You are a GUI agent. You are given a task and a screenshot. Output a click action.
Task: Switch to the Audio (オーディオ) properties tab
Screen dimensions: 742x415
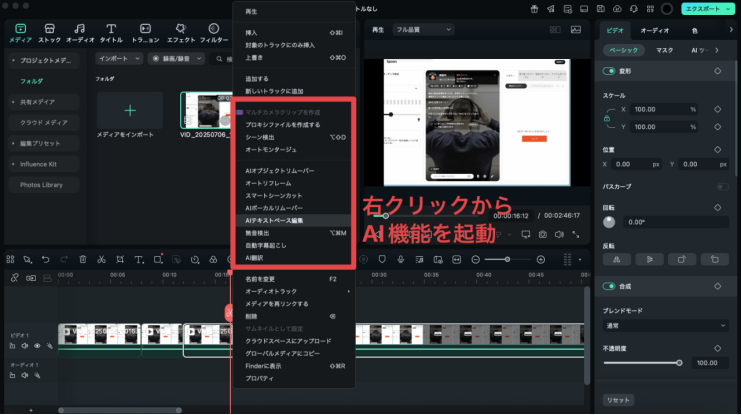655,31
